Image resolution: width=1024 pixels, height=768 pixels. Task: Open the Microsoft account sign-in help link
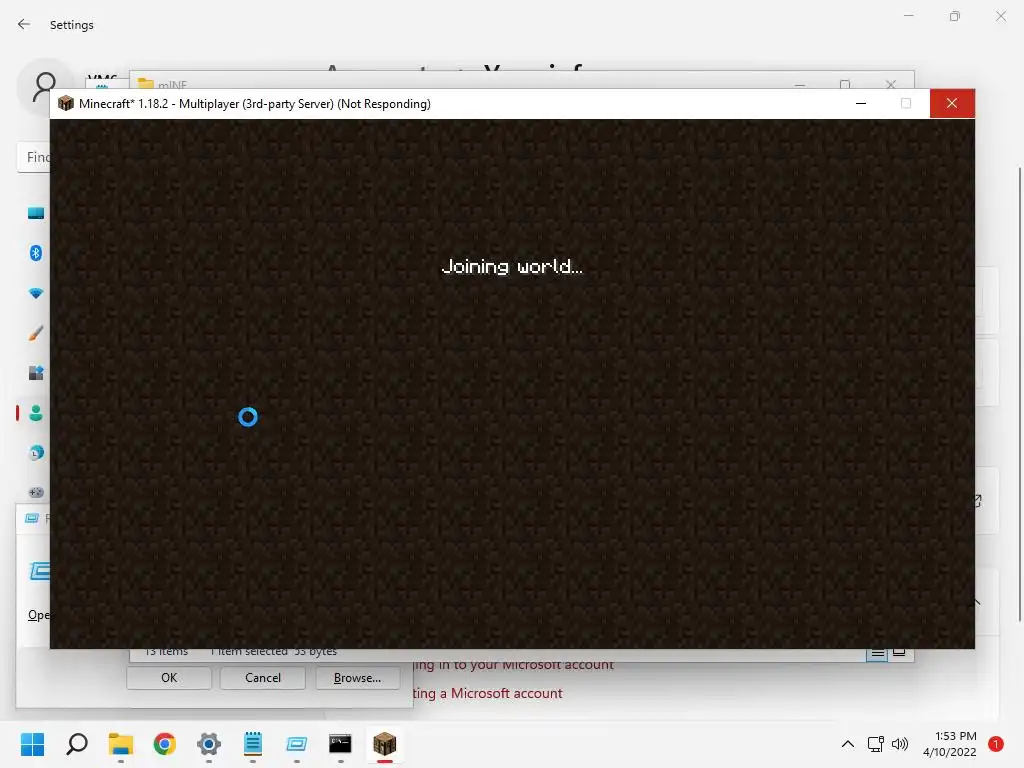[513, 664]
